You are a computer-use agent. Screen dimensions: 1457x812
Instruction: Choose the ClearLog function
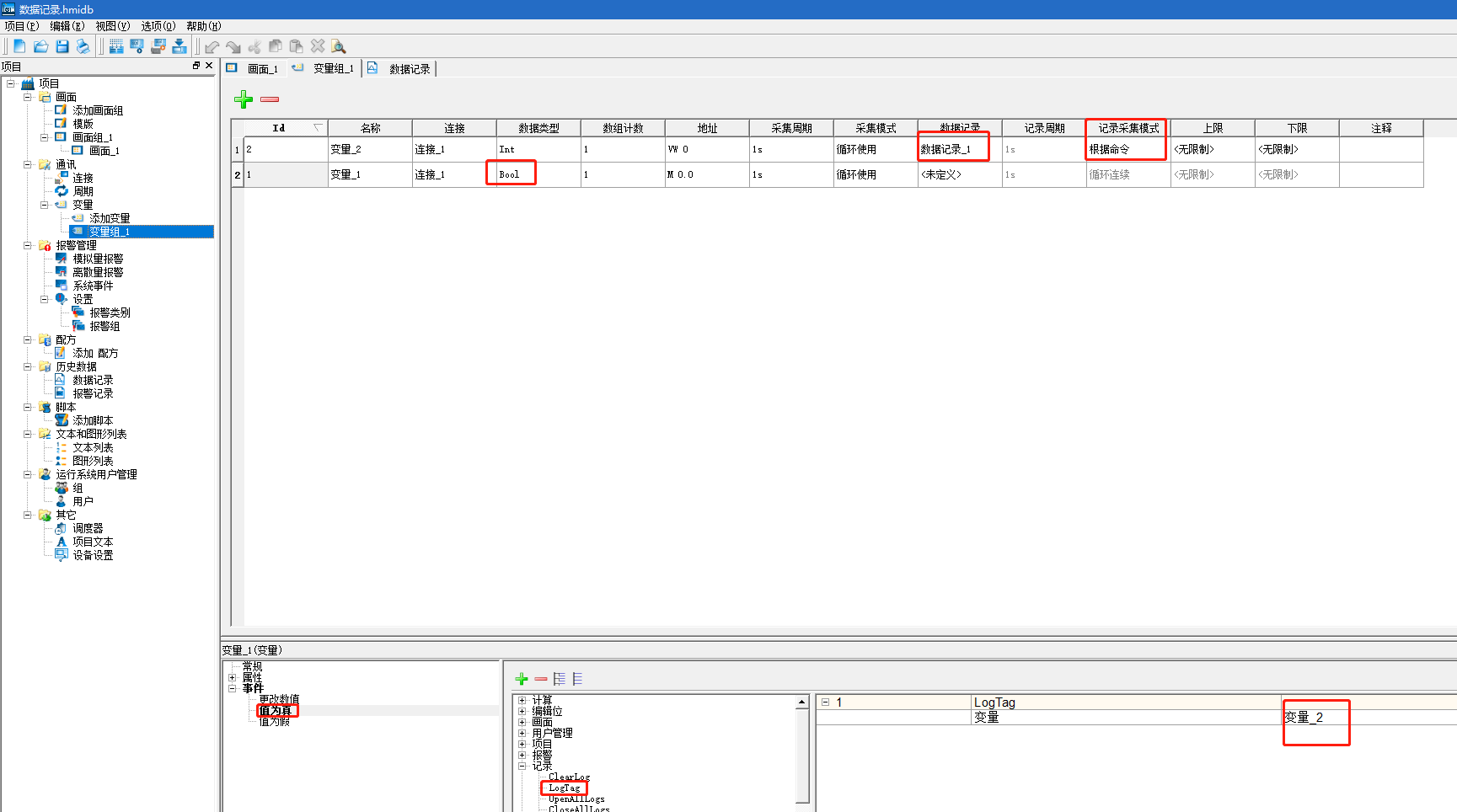569,777
